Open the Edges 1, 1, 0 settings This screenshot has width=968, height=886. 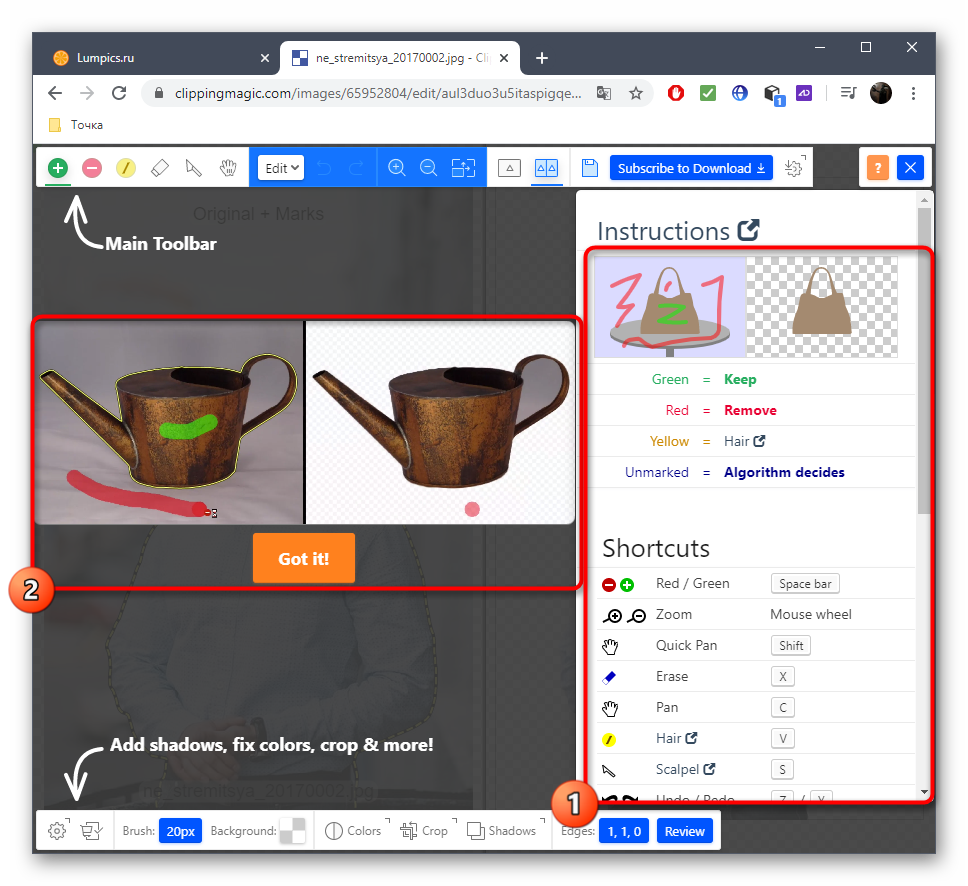coord(623,831)
